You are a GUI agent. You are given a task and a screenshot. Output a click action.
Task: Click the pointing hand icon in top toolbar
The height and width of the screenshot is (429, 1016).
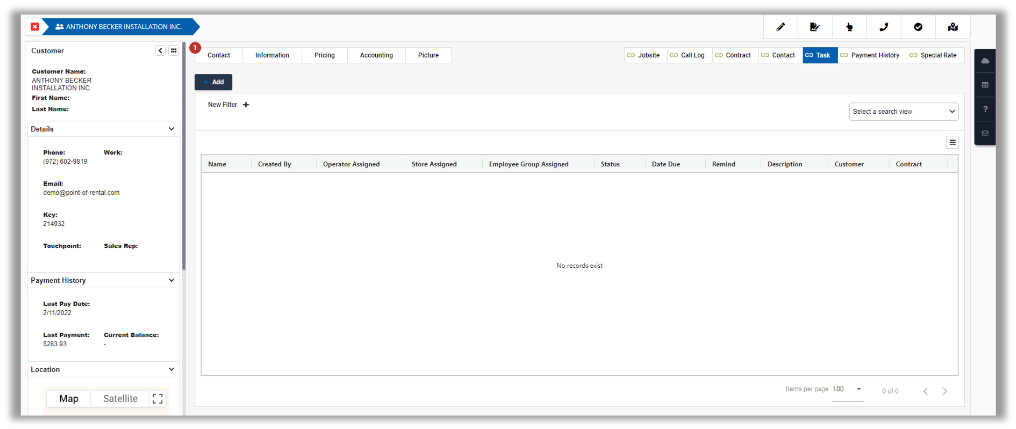click(x=849, y=27)
